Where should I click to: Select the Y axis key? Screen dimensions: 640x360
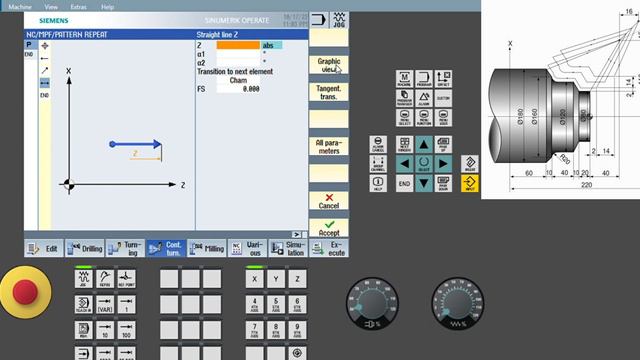coord(276,279)
